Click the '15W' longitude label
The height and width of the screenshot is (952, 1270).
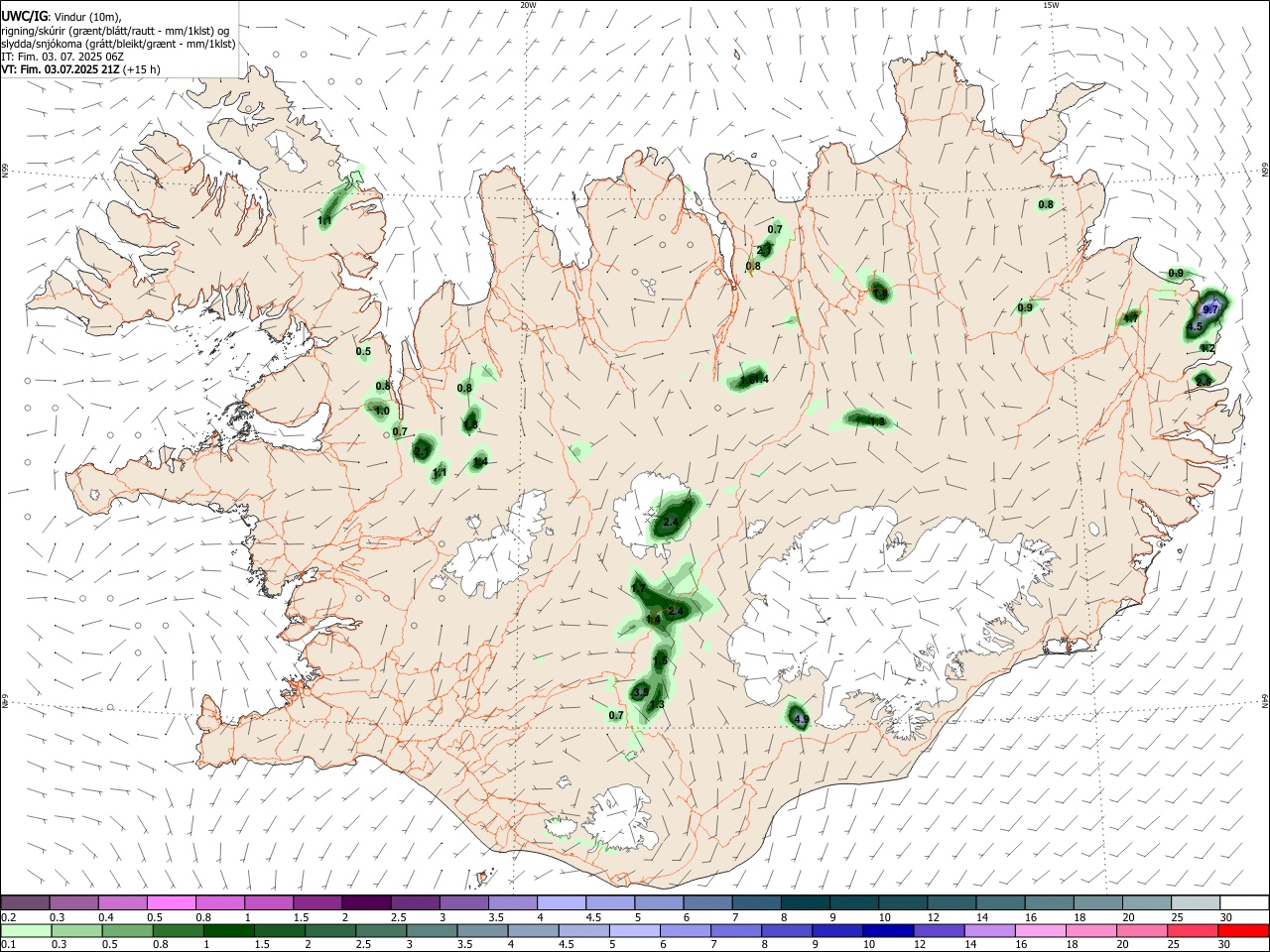coord(1051,5)
